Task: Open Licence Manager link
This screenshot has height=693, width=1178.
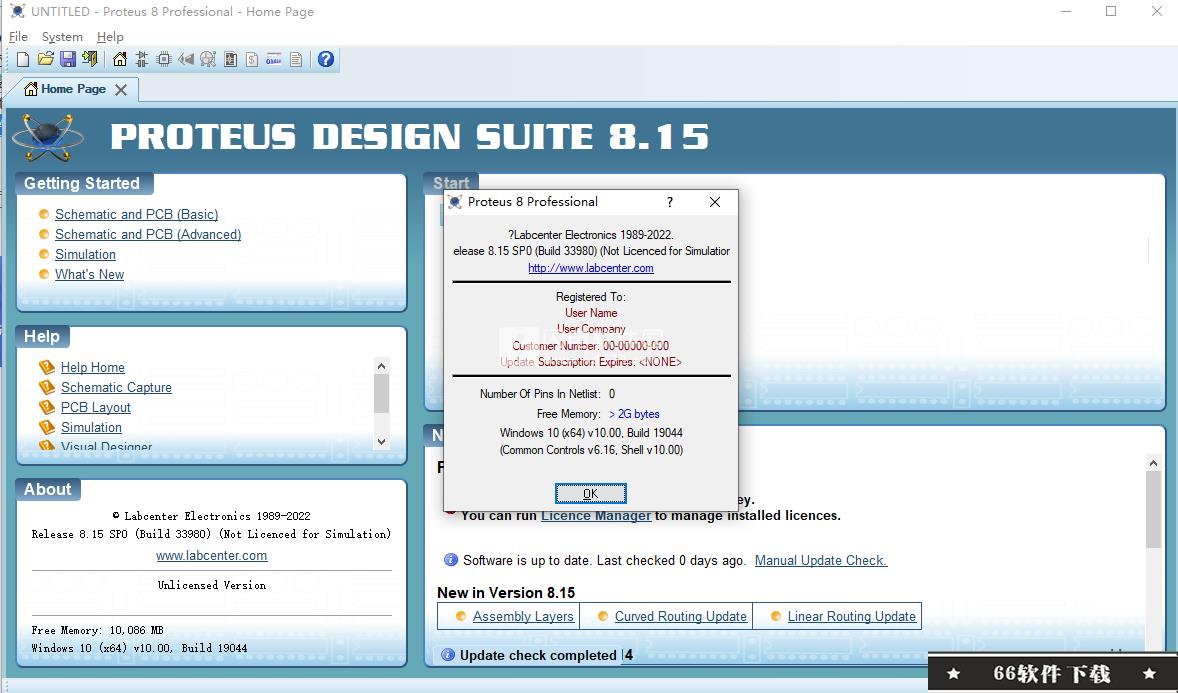Action: click(596, 516)
